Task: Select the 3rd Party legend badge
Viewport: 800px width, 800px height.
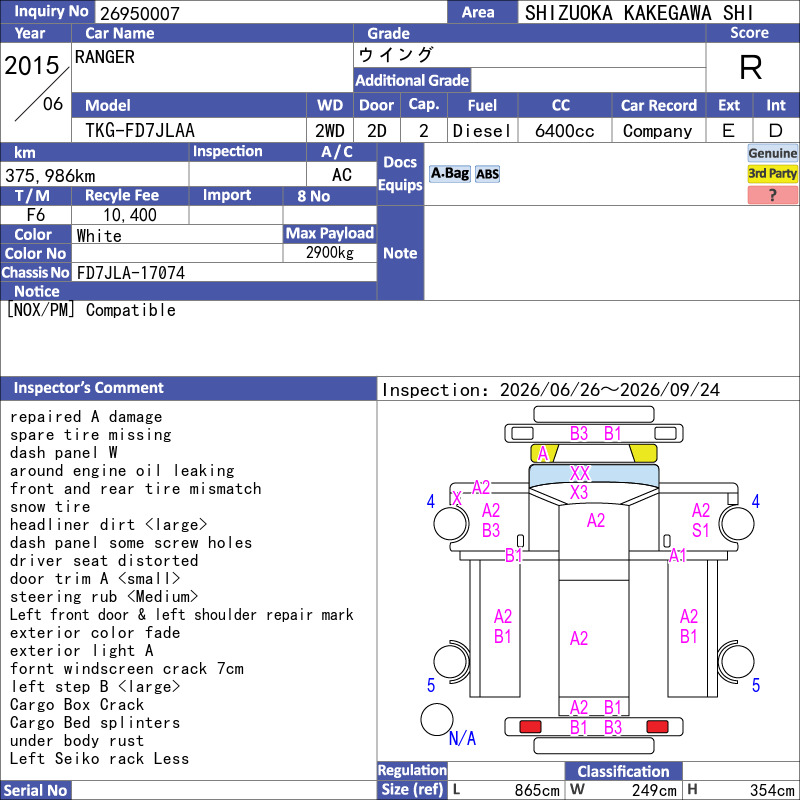Action: (772, 173)
